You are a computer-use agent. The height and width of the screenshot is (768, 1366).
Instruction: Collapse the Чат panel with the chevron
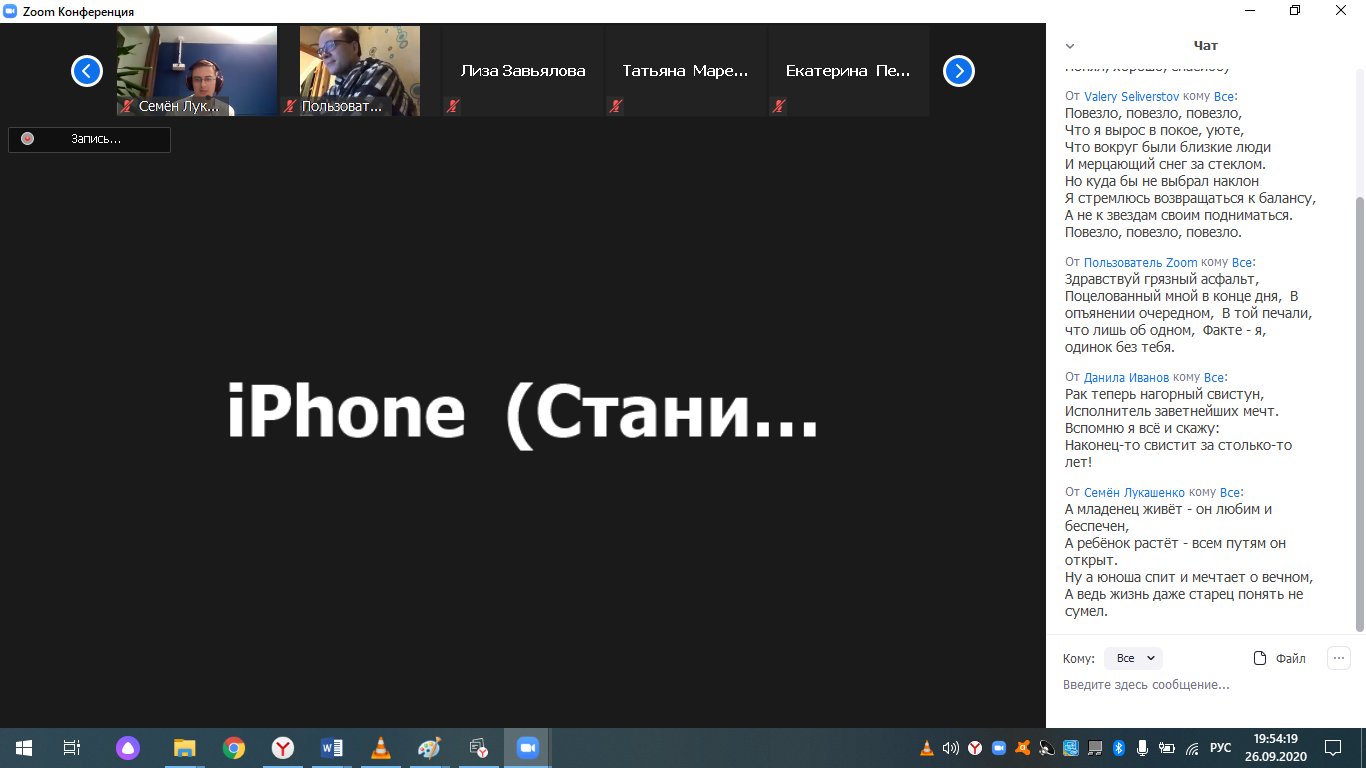click(x=1070, y=46)
